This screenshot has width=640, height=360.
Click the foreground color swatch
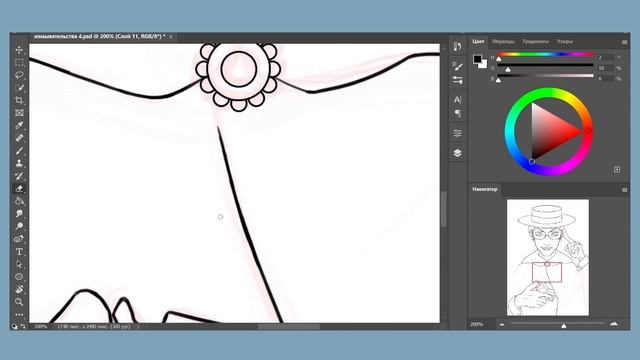[477, 59]
